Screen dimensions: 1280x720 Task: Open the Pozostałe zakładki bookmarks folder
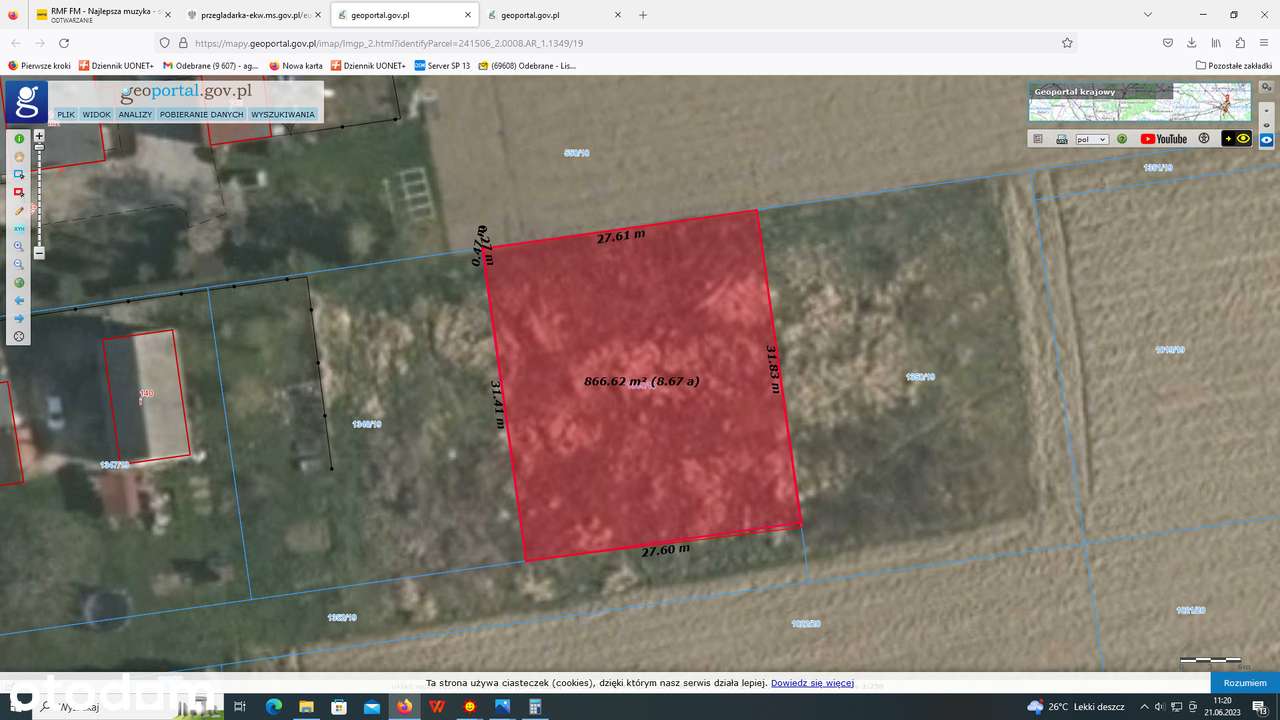1234,65
